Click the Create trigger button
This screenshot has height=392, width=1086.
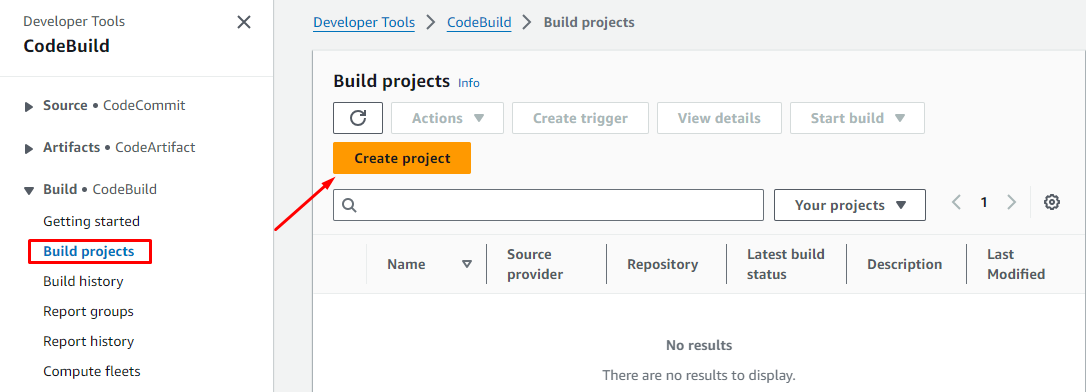pos(580,118)
